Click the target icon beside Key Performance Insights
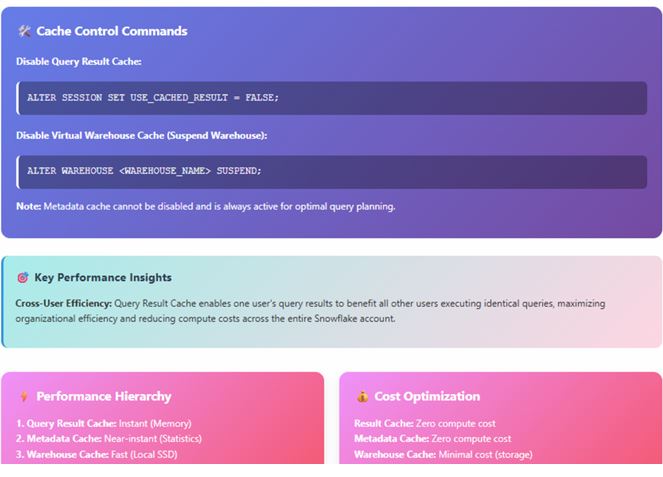 point(23,278)
